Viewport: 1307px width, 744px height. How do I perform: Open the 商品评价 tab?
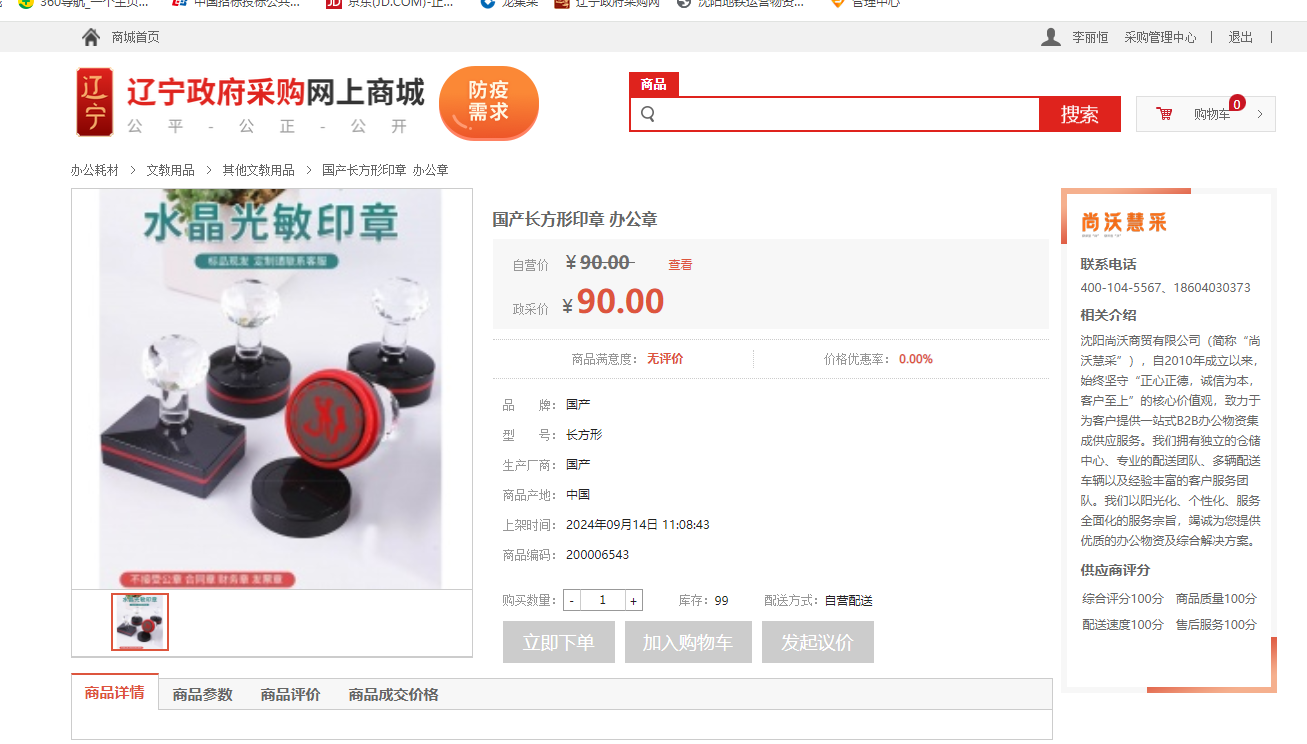click(291, 694)
